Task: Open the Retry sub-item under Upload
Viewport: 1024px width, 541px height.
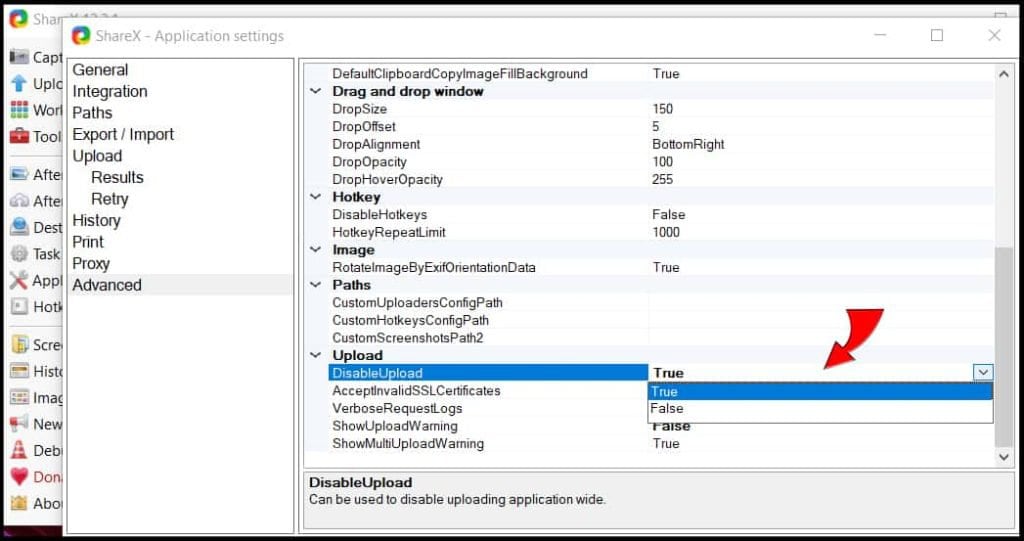Action: [110, 199]
